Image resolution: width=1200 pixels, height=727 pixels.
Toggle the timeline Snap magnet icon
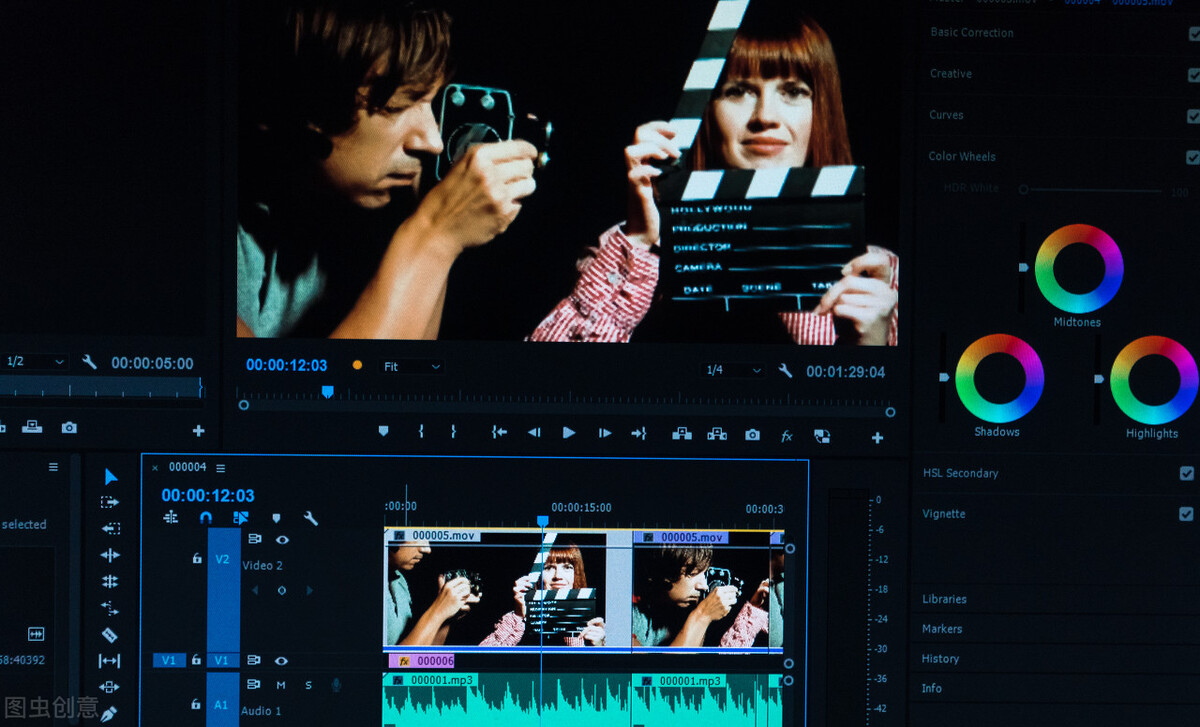[x=206, y=518]
